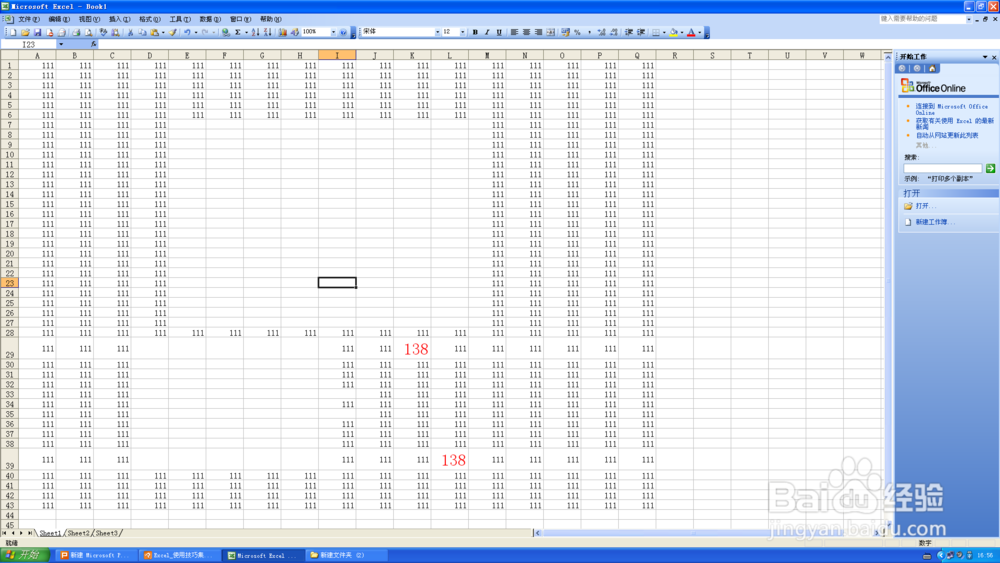Click the Print icon in the toolbar
Viewport: 1000px width, 563px height.
(77, 32)
